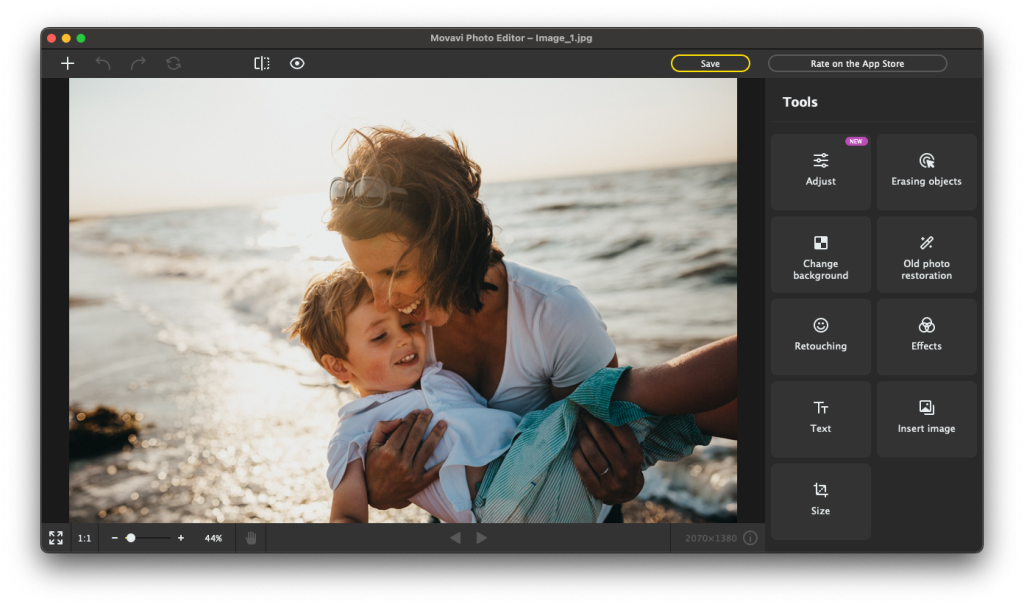The width and height of the screenshot is (1024, 607).
Task: Click the info icon next to 2070x1380
Action: tap(749, 538)
